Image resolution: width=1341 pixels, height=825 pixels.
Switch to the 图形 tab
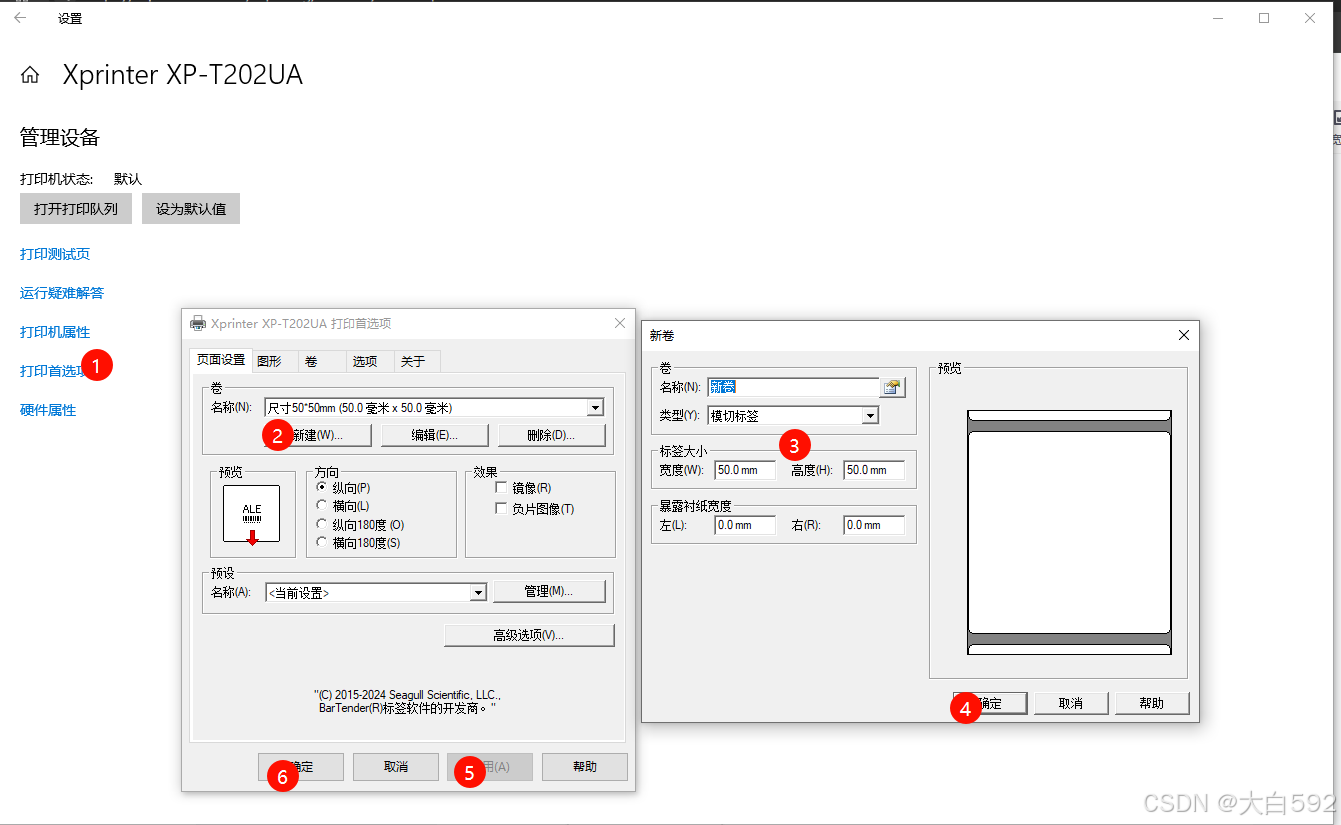(x=269, y=361)
